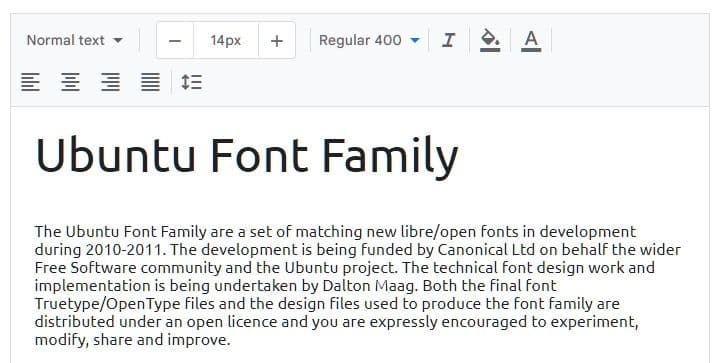
Task: Decrease font size with minus button
Action: (x=175, y=40)
